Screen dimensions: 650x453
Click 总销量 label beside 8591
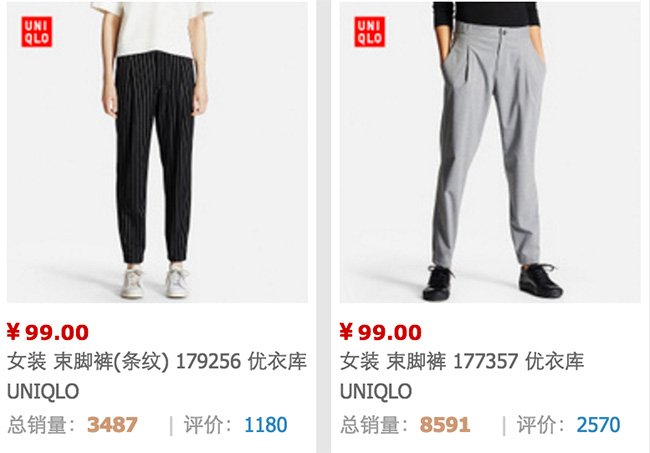pyautogui.click(x=374, y=425)
